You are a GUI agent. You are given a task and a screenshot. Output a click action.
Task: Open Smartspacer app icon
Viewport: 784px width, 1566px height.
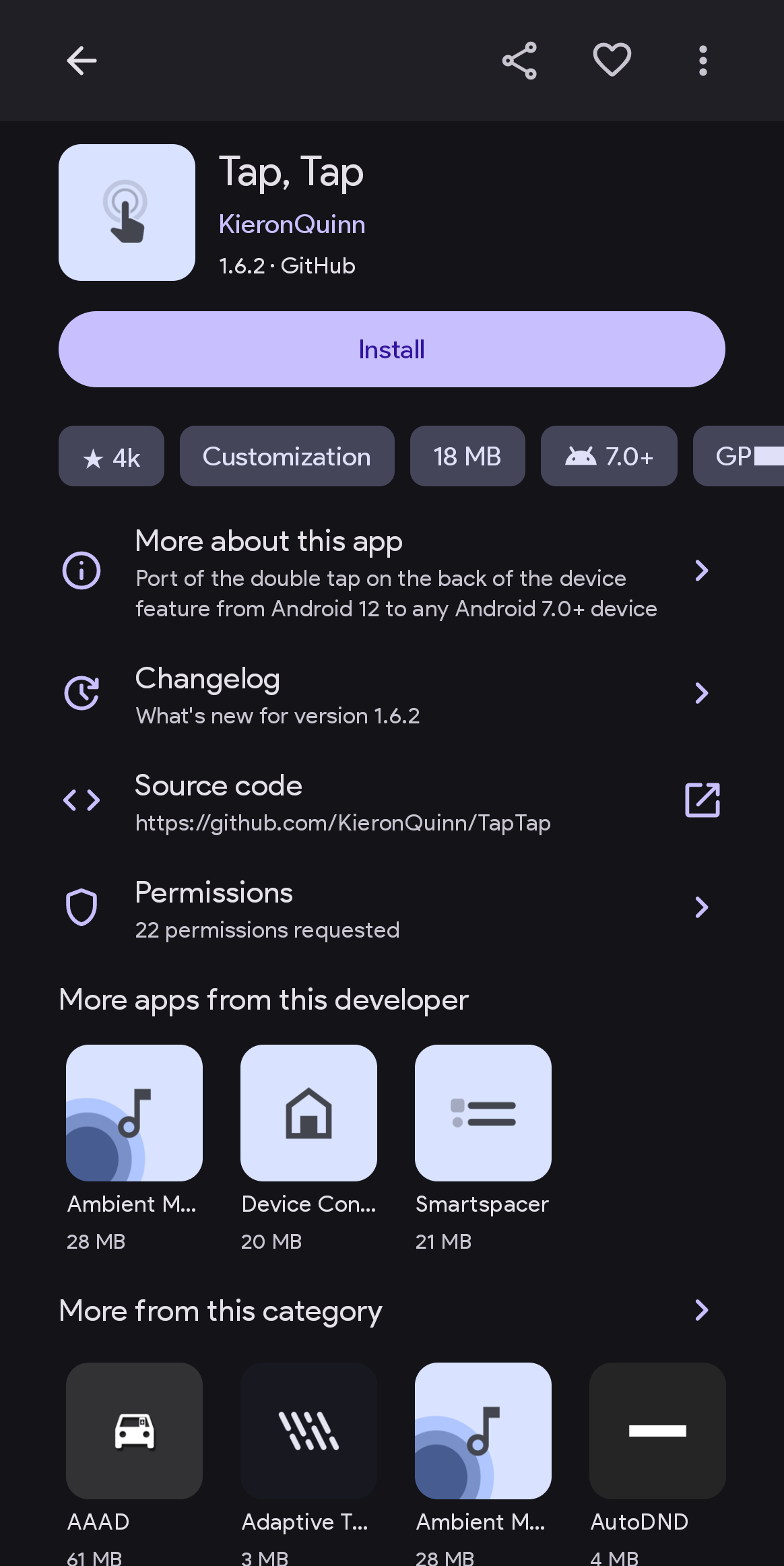pos(483,1113)
